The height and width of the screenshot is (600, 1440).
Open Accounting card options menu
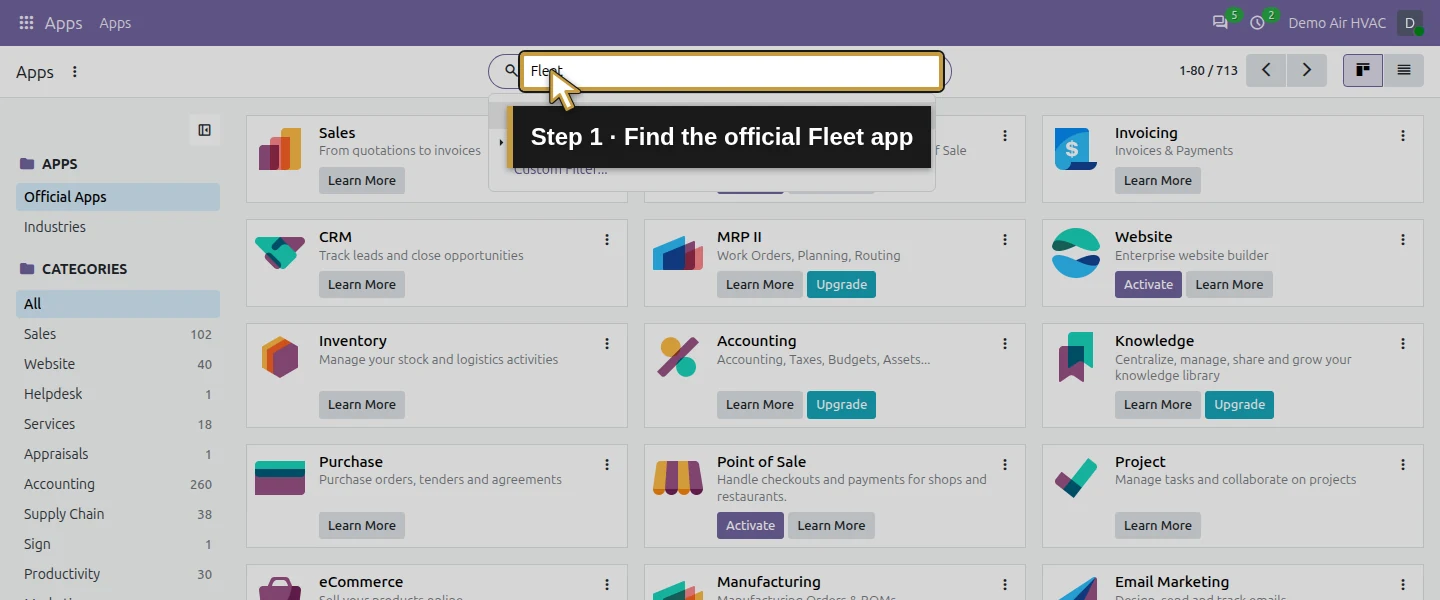(1005, 344)
